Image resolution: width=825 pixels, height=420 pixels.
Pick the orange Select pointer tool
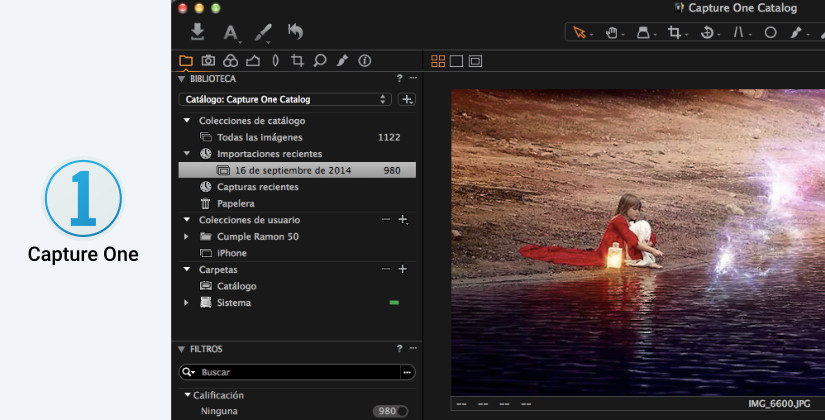pos(579,32)
